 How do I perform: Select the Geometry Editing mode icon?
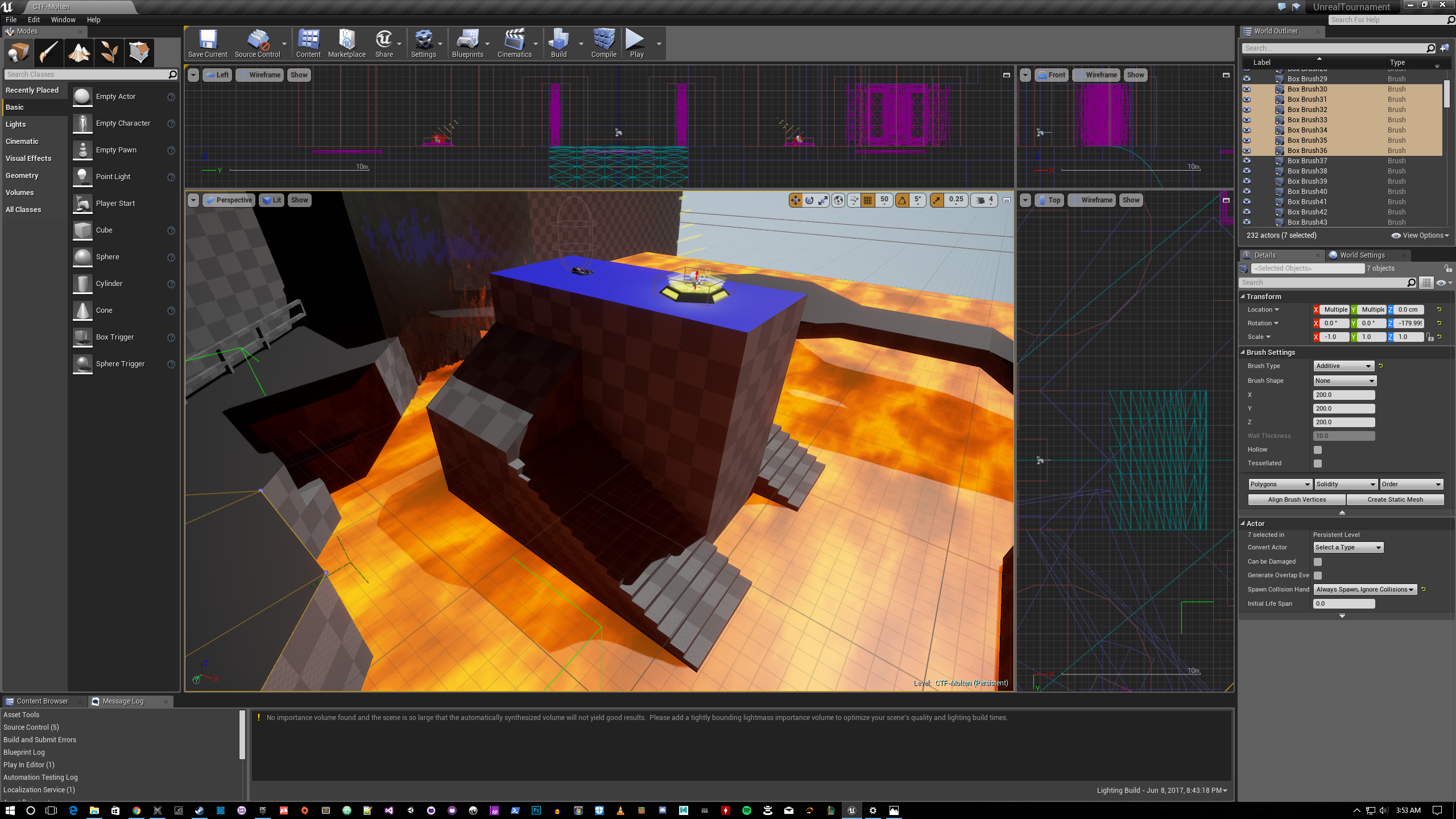click(x=139, y=53)
